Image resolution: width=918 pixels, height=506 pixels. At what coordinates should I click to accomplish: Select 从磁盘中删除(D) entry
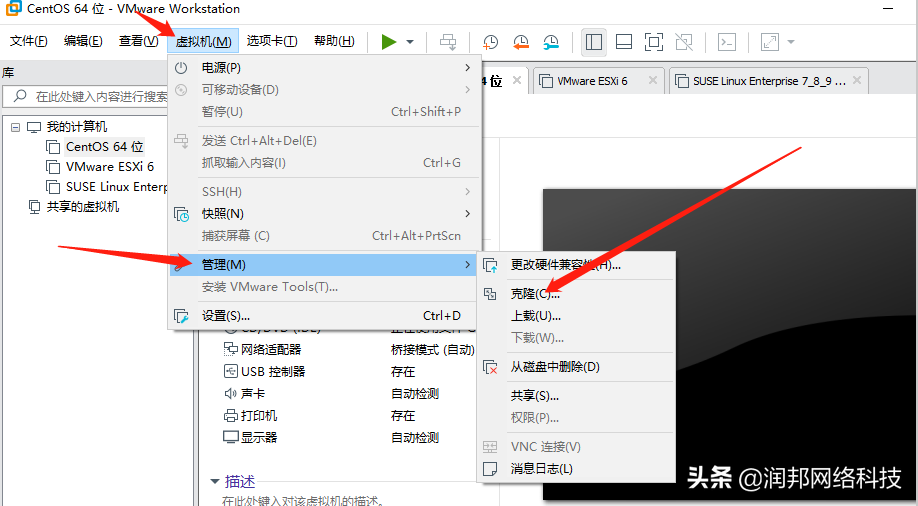(577, 367)
